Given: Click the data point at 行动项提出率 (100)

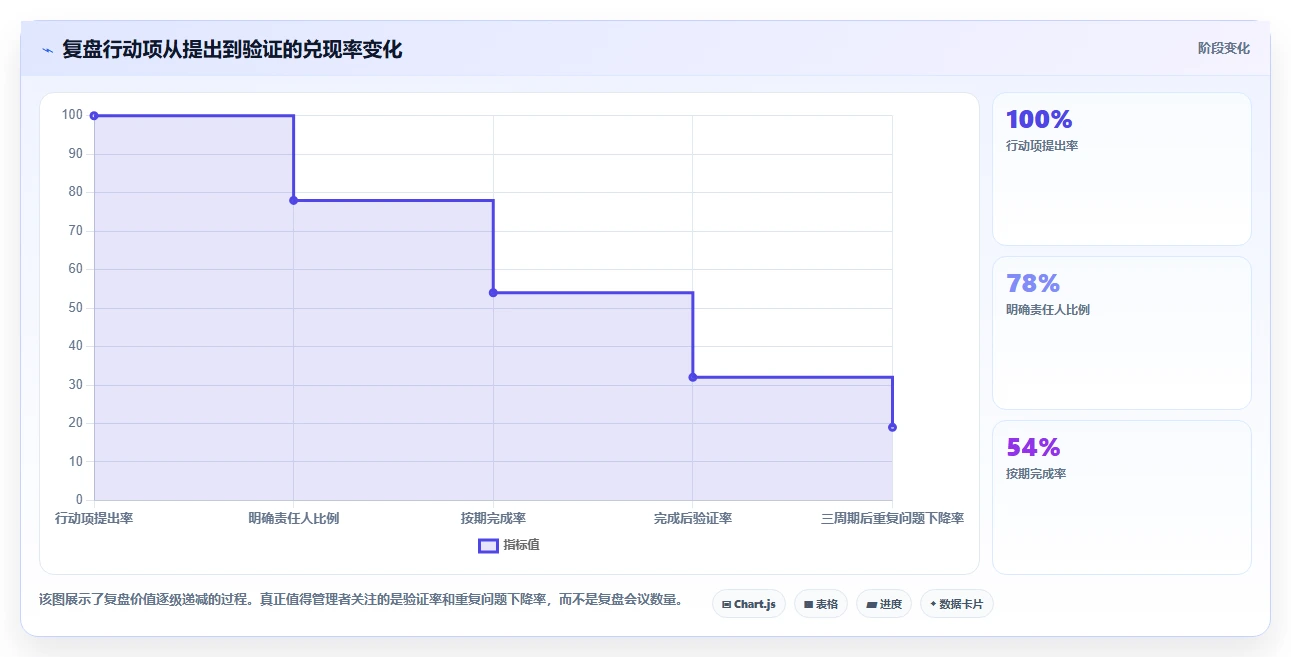Looking at the screenshot, I should point(94,116).
